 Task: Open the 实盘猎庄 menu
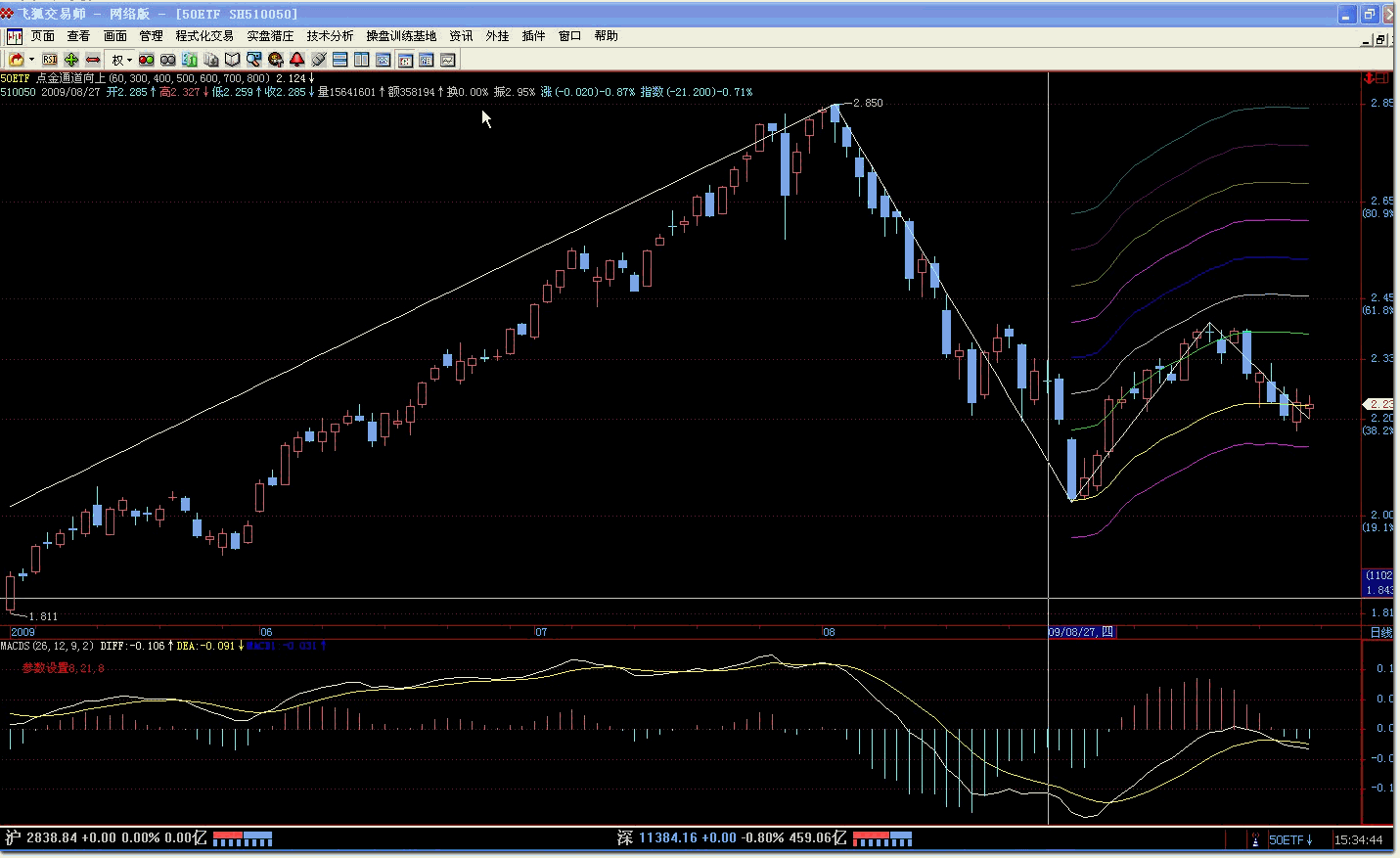pos(270,36)
